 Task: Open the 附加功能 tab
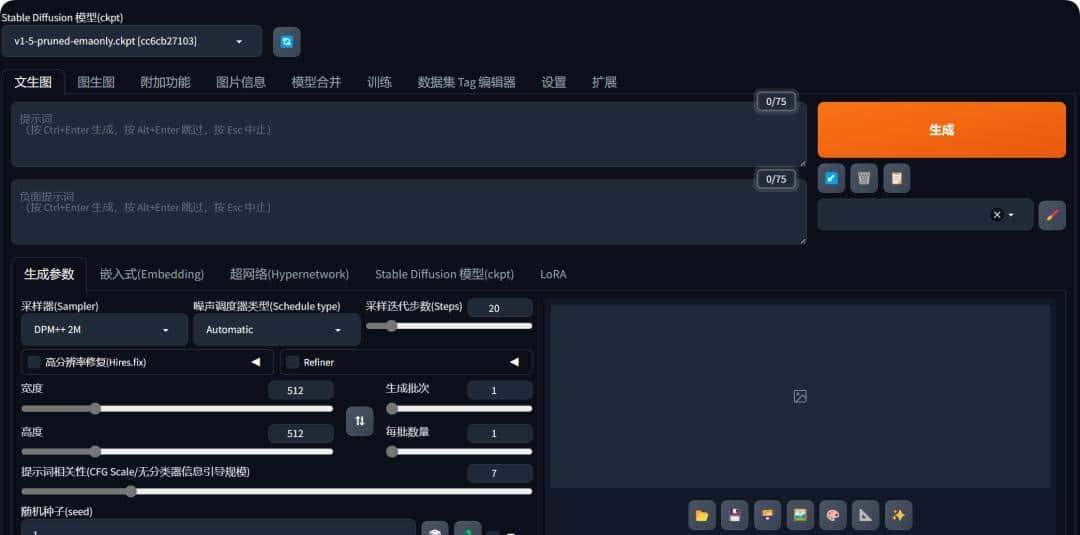click(x=165, y=82)
